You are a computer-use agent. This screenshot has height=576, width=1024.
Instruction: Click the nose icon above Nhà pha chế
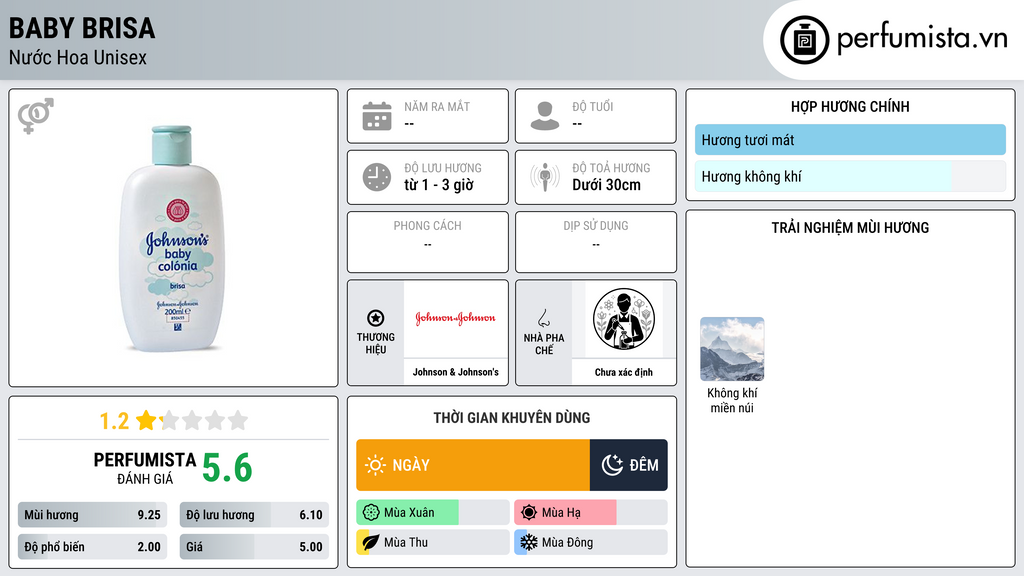click(x=543, y=318)
